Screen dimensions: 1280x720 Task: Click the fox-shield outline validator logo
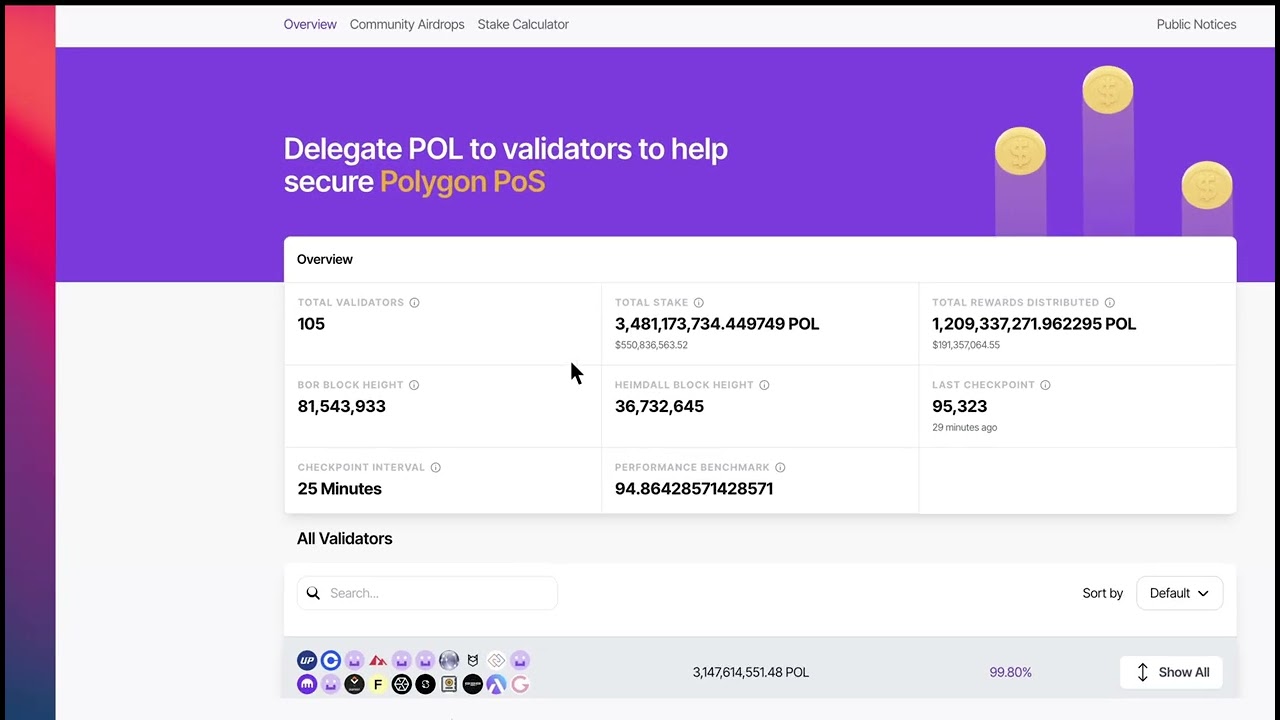click(x=473, y=661)
